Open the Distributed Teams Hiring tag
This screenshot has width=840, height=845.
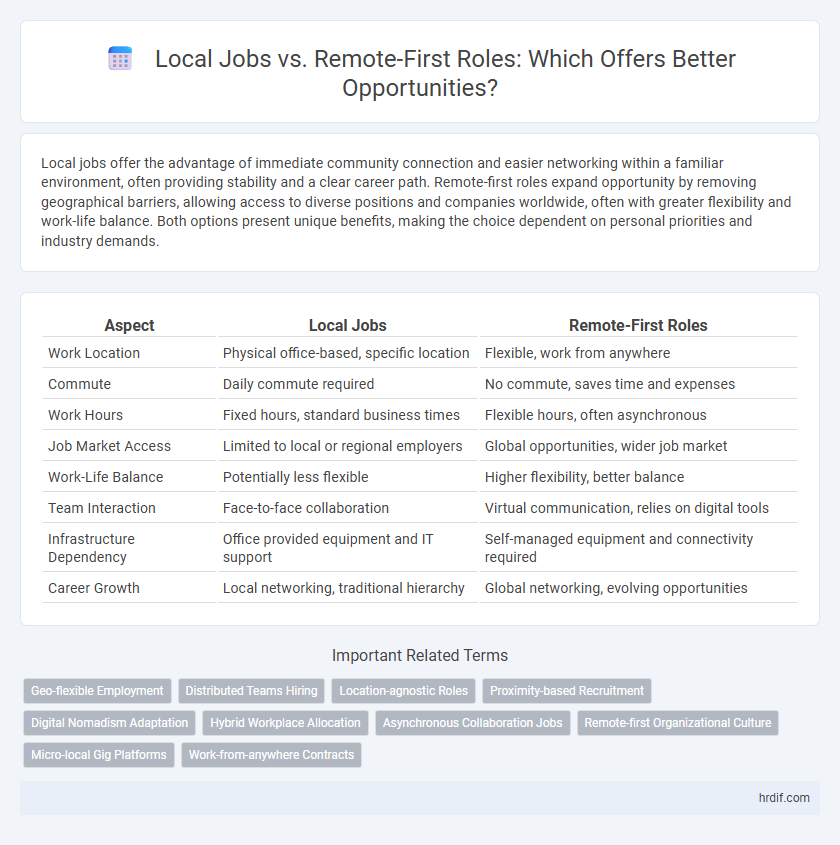252,691
